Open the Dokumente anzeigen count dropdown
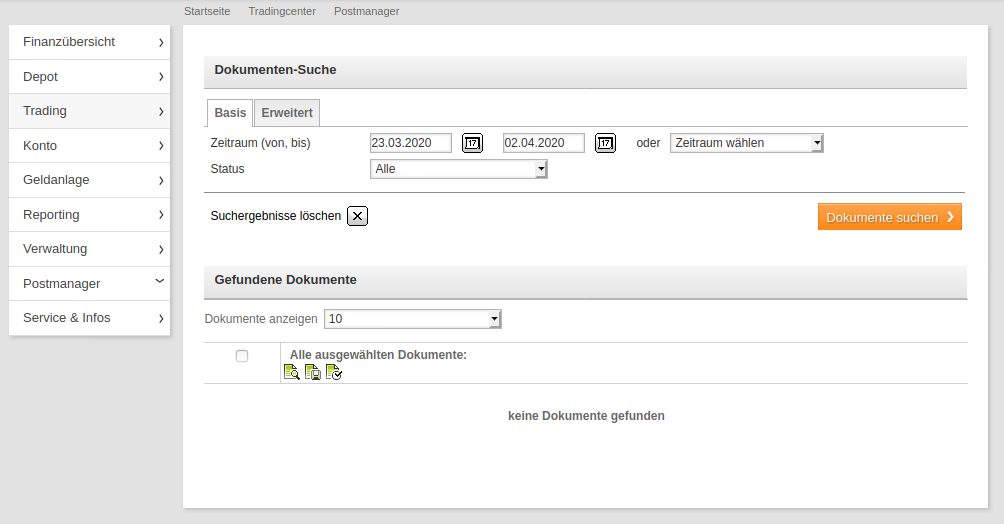The image size is (1004, 524). tap(413, 319)
